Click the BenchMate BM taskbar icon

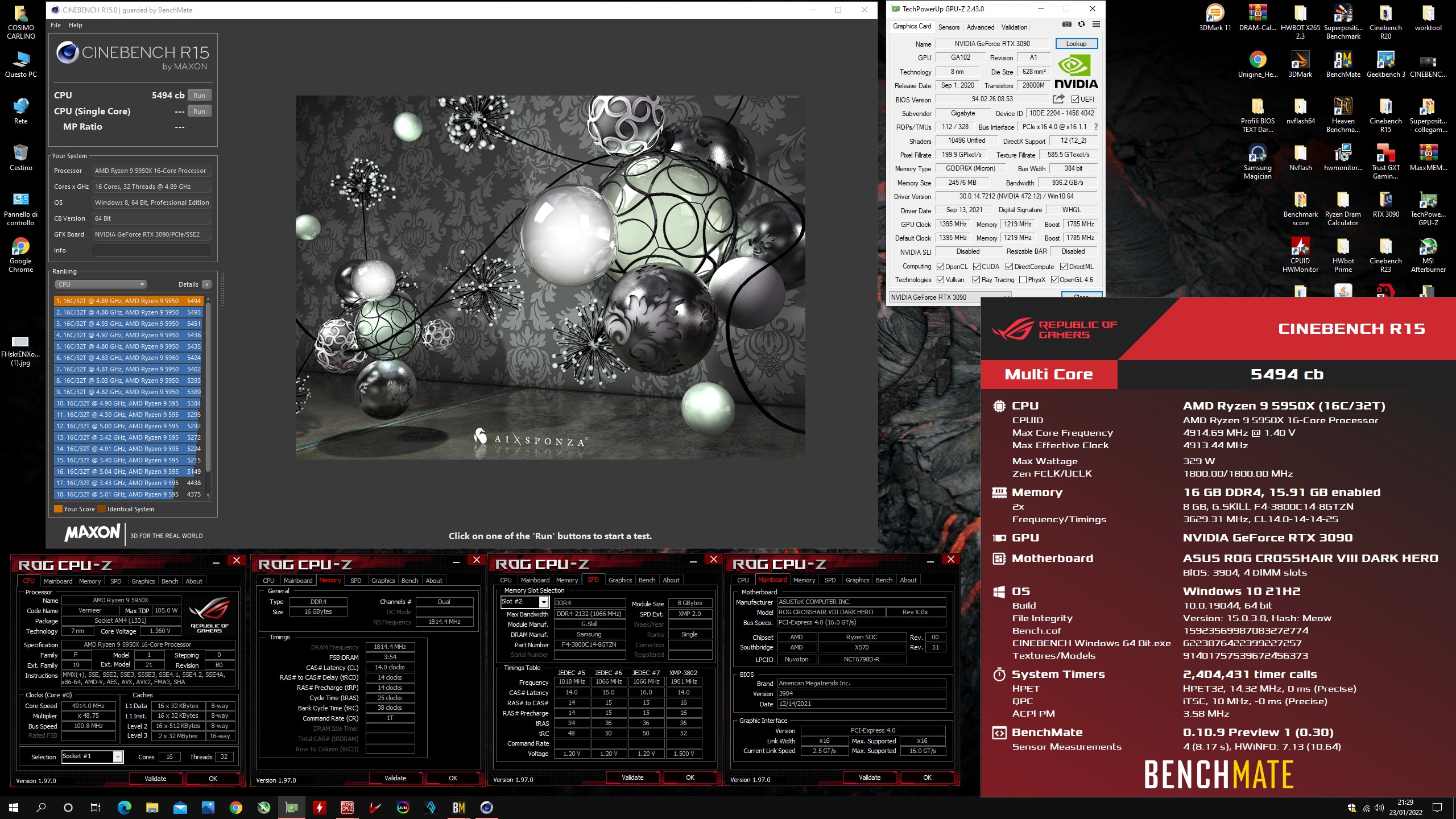pyautogui.click(x=458, y=807)
